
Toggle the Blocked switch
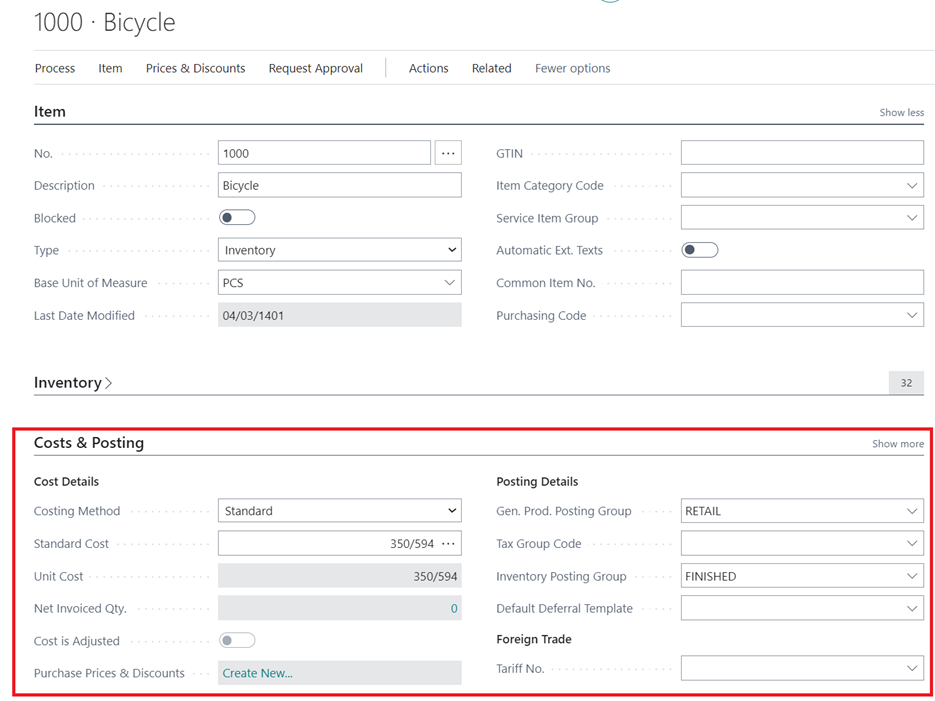click(237, 218)
